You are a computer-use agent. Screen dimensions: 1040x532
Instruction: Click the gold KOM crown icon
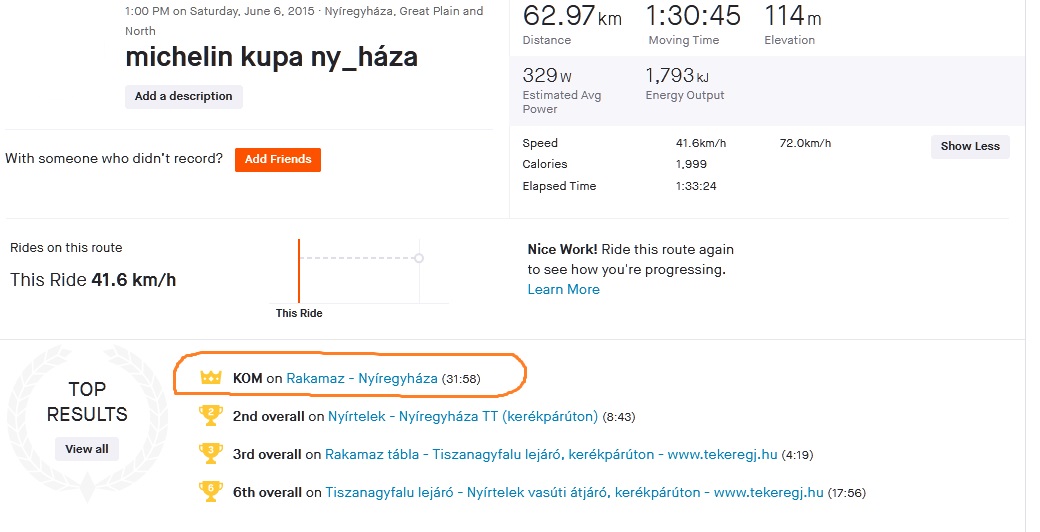[210, 378]
